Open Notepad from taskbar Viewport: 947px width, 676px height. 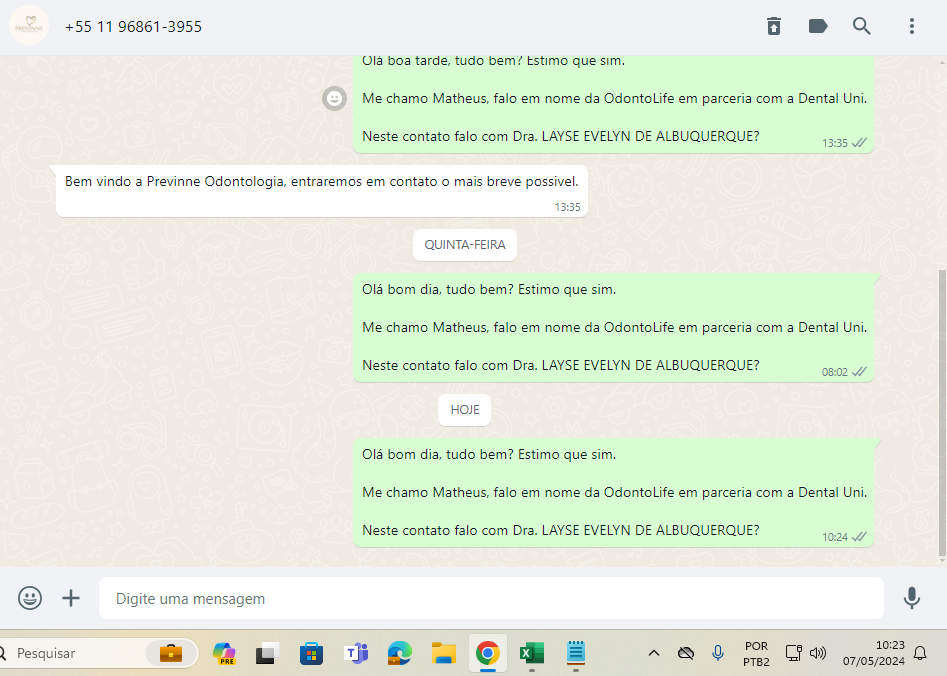coord(576,653)
